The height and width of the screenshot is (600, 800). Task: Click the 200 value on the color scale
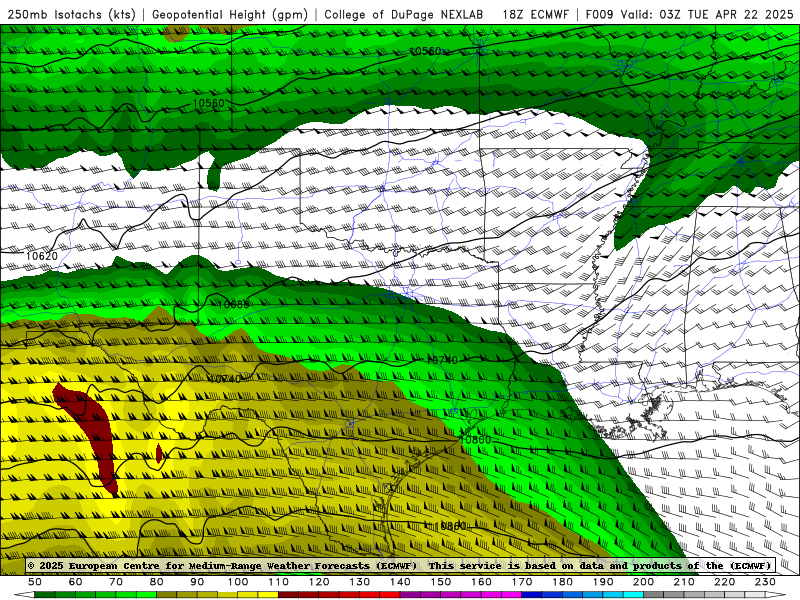point(643,582)
